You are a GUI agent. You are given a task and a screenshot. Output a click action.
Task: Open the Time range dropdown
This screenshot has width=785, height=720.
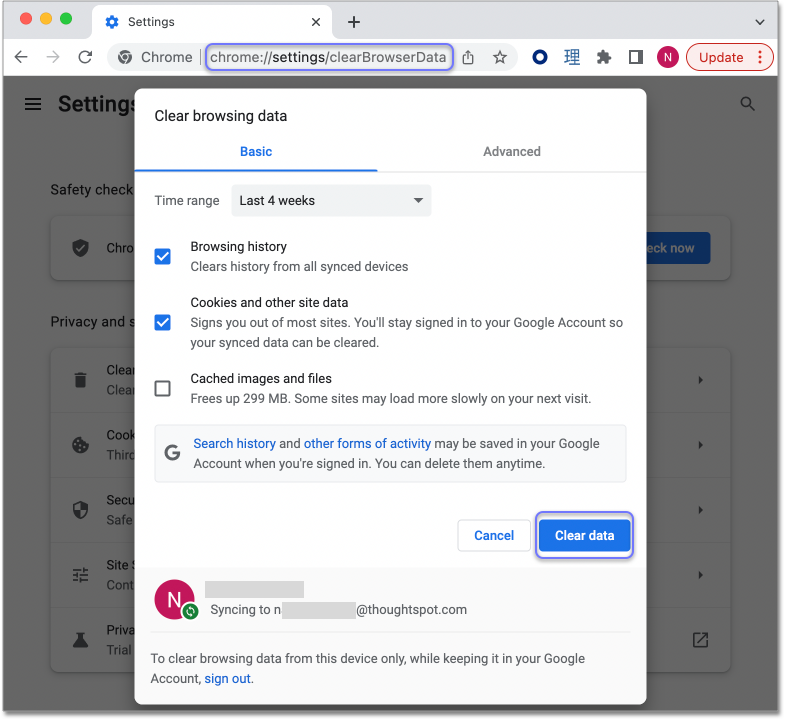331,200
